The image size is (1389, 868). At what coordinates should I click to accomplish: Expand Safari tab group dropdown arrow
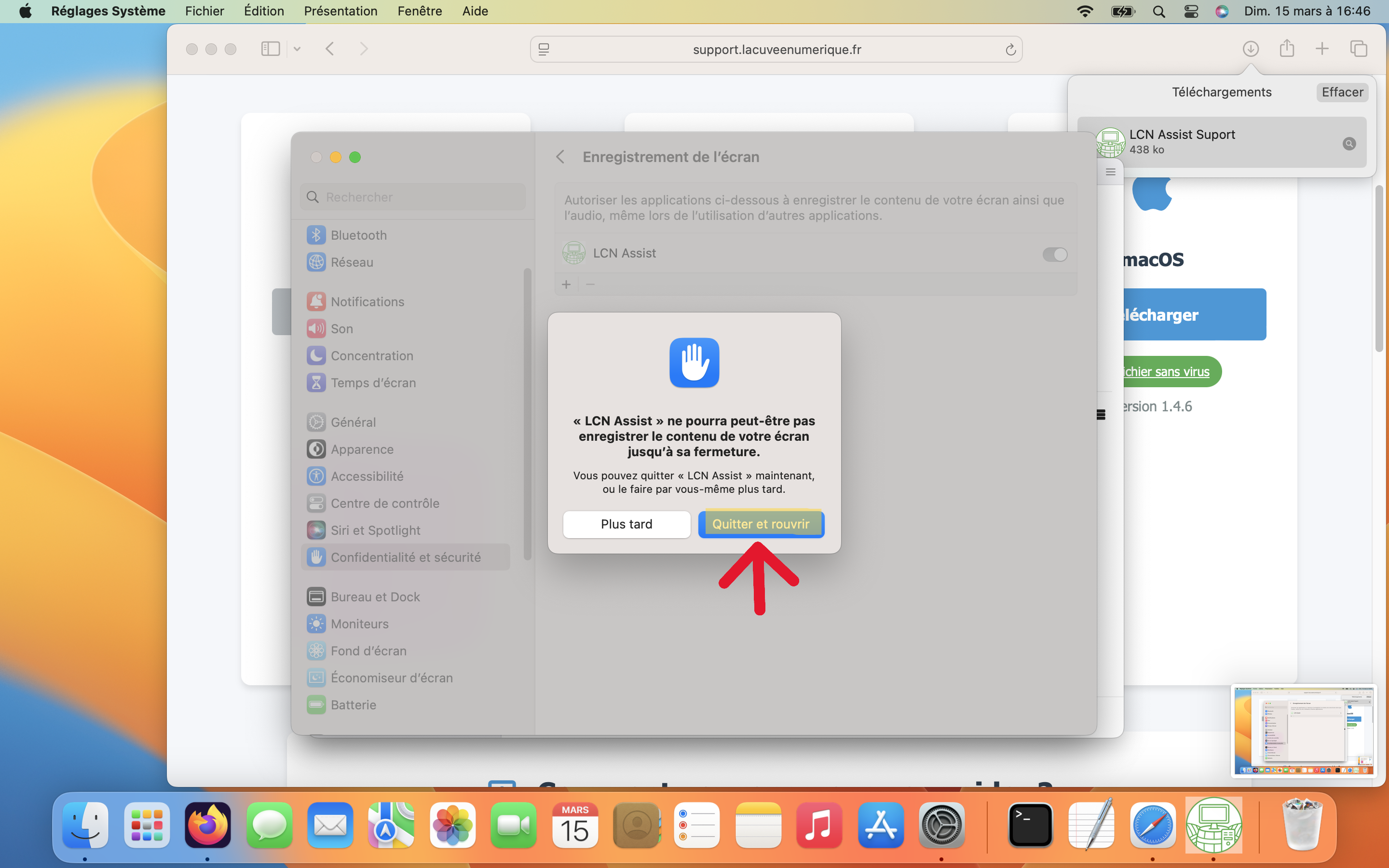click(297, 49)
